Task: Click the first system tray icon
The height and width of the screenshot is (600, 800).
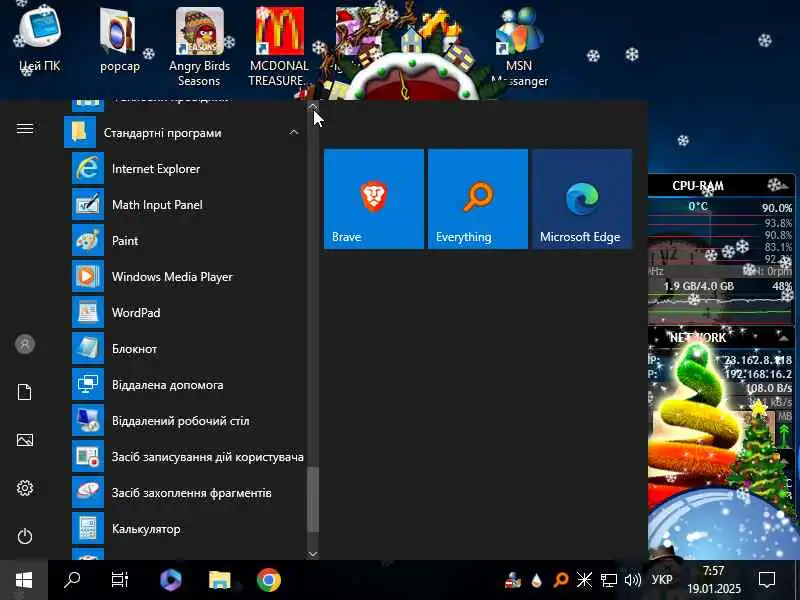Action: 513,581
